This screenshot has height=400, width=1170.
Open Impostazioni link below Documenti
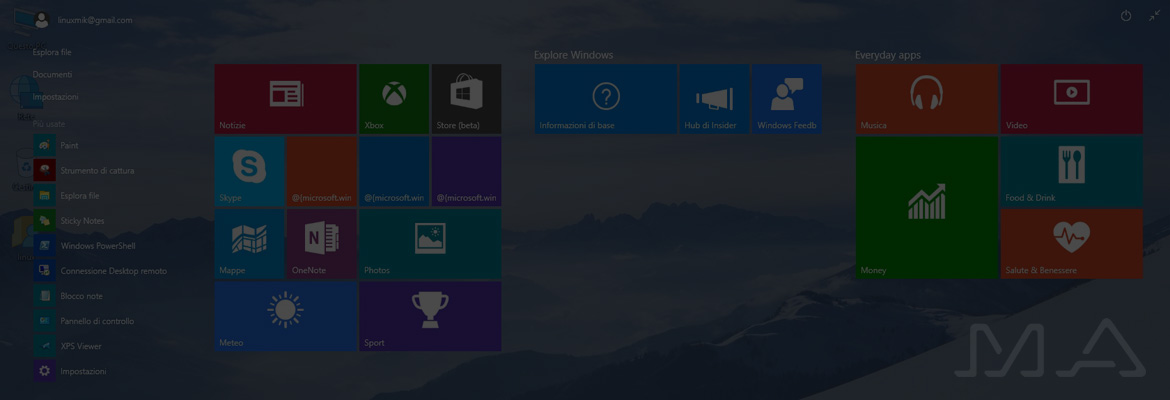point(55,97)
